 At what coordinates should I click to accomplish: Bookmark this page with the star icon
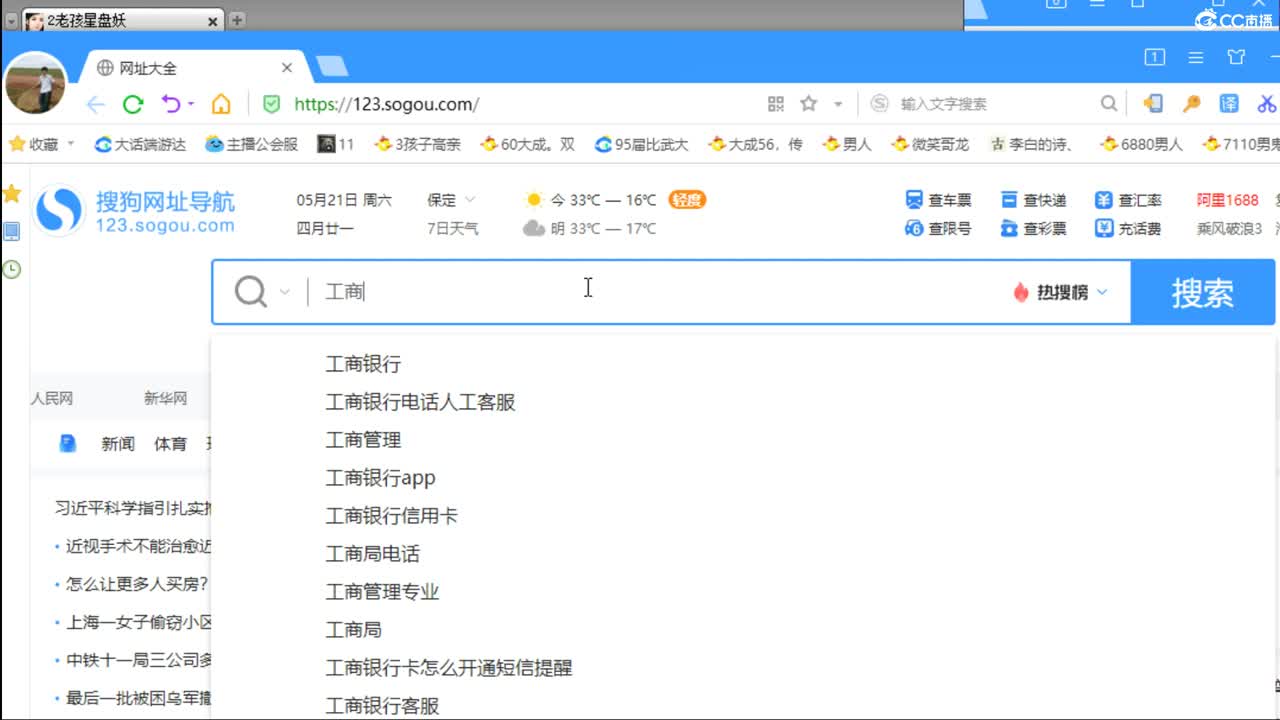tap(809, 104)
